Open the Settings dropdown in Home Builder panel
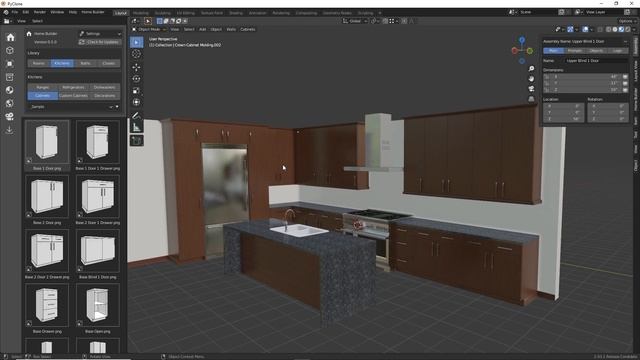 click(100, 33)
